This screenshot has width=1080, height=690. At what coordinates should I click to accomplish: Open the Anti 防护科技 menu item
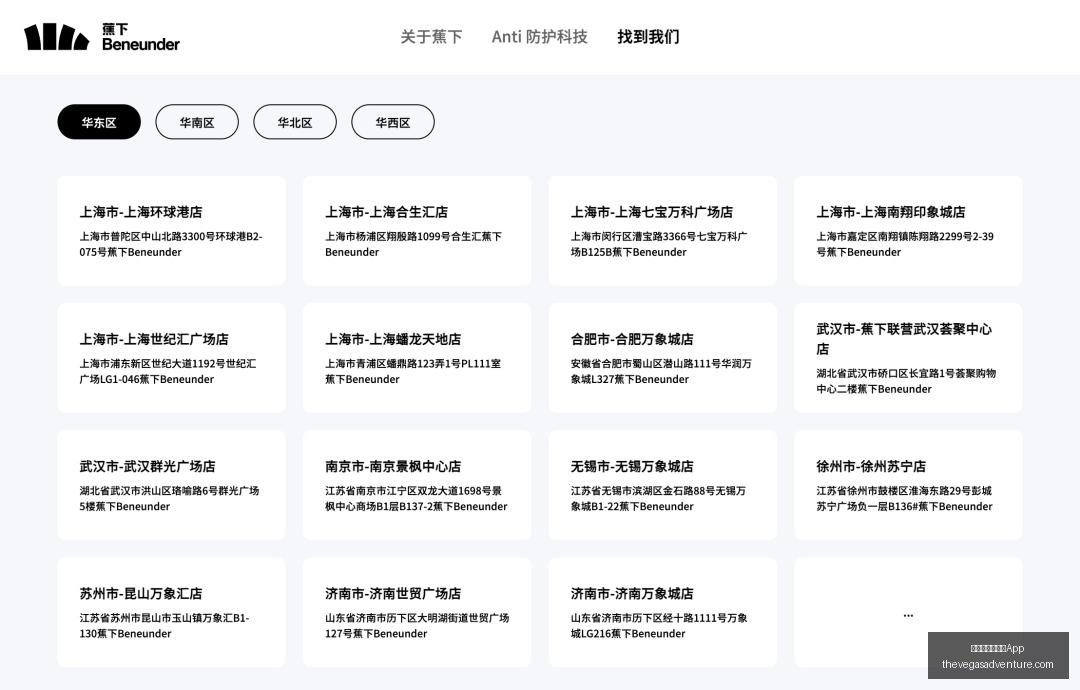point(539,37)
